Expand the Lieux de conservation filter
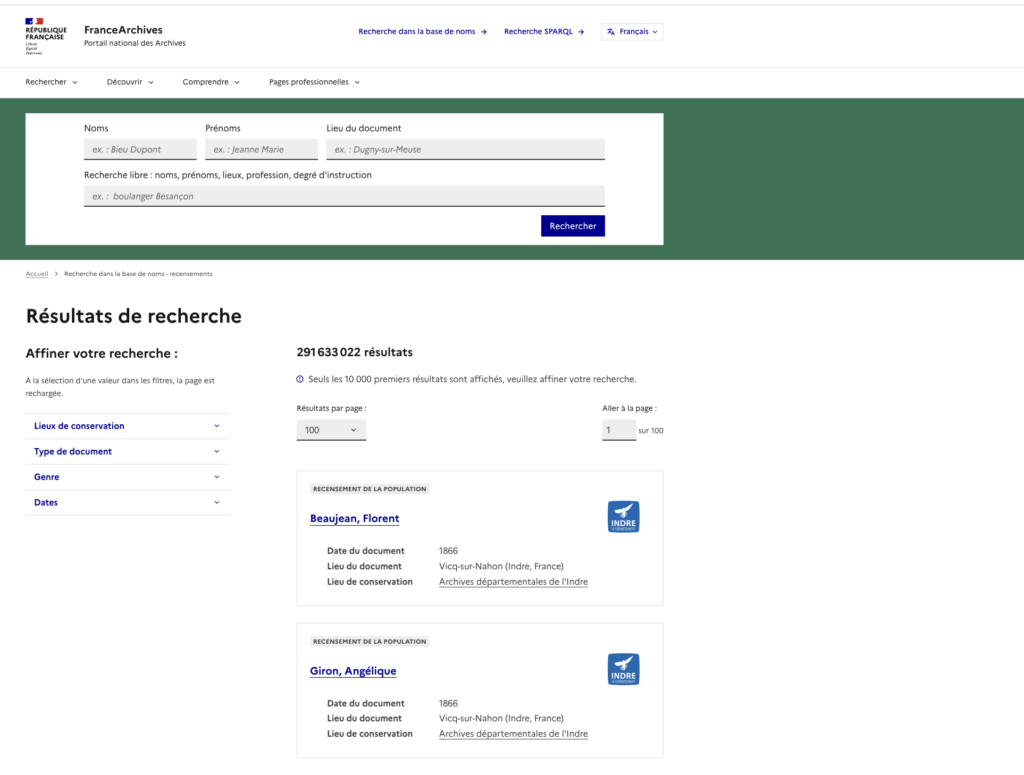The height and width of the screenshot is (775, 1024). pyautogui.click(x=127, y=426)
